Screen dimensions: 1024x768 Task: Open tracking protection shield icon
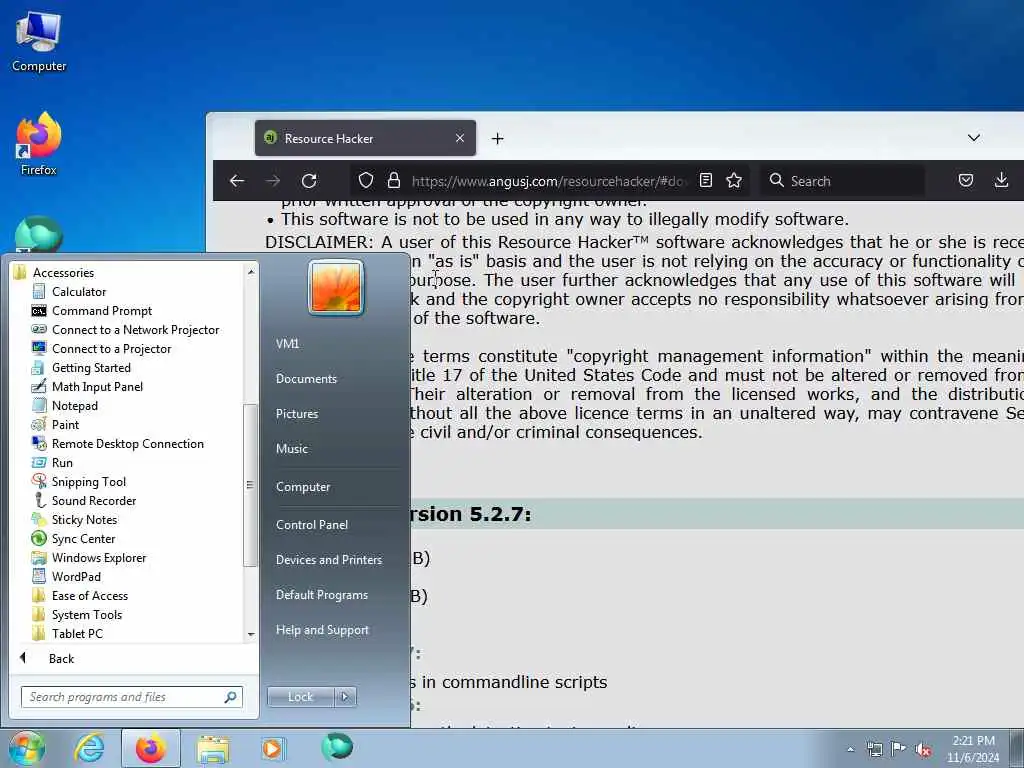[366, 180]
